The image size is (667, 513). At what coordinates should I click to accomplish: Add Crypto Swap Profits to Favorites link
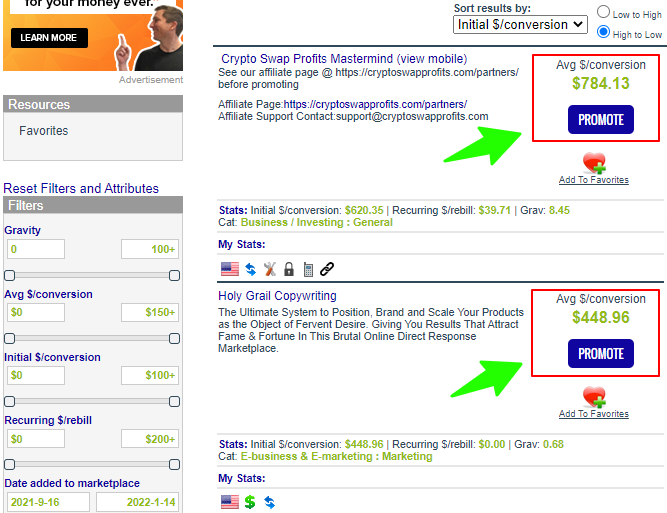pyautogui.click(x=594, y=180)
